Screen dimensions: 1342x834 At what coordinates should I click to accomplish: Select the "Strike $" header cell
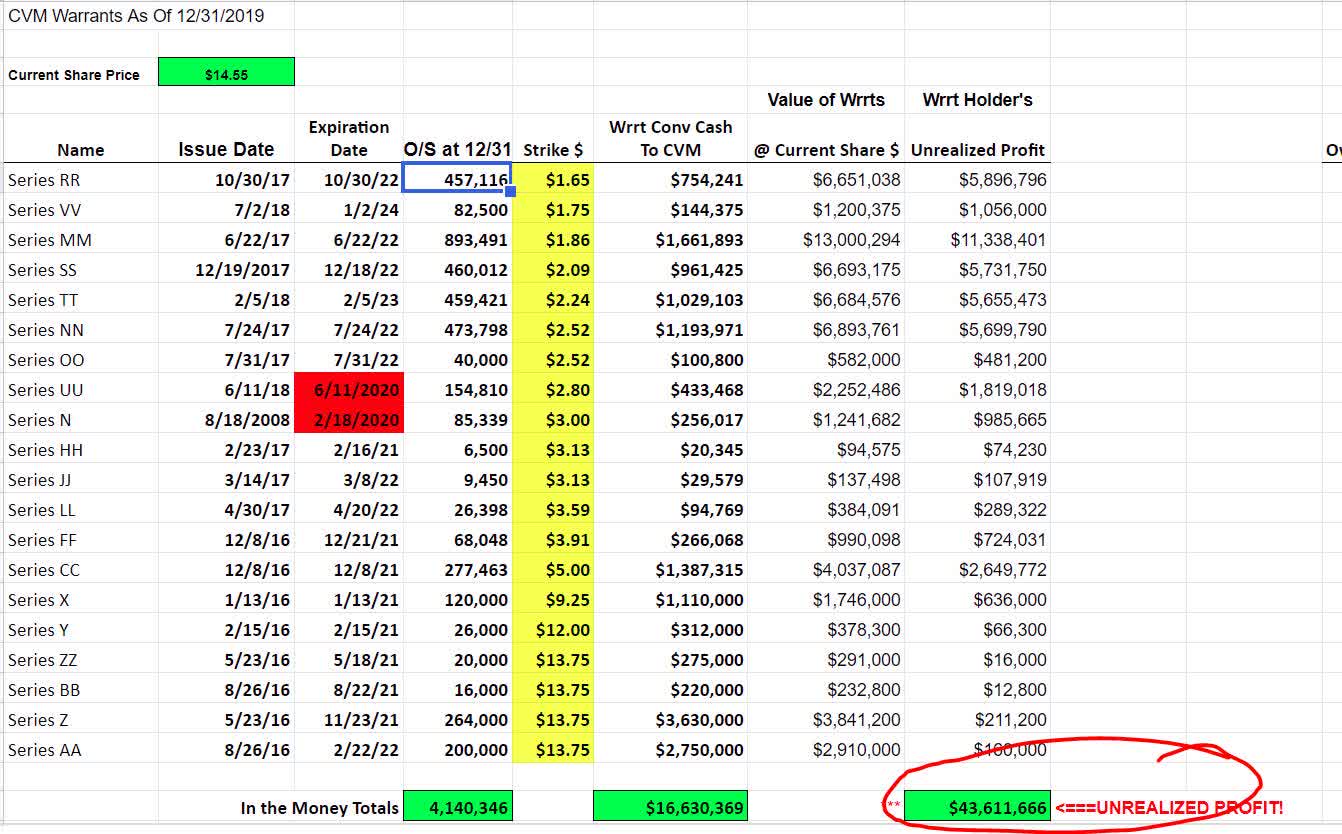(553, 150)
